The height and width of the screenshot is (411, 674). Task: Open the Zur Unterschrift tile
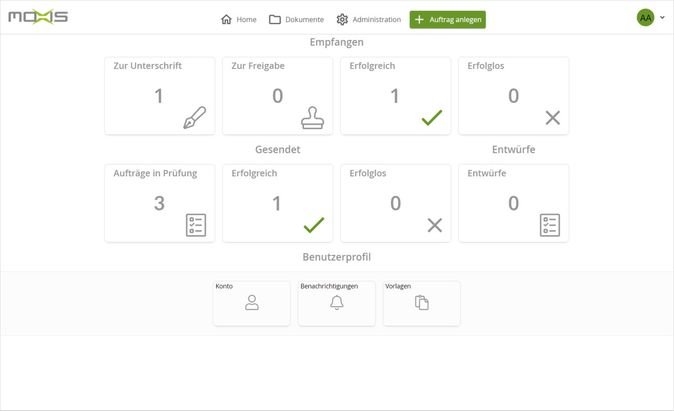coord(159,95)
